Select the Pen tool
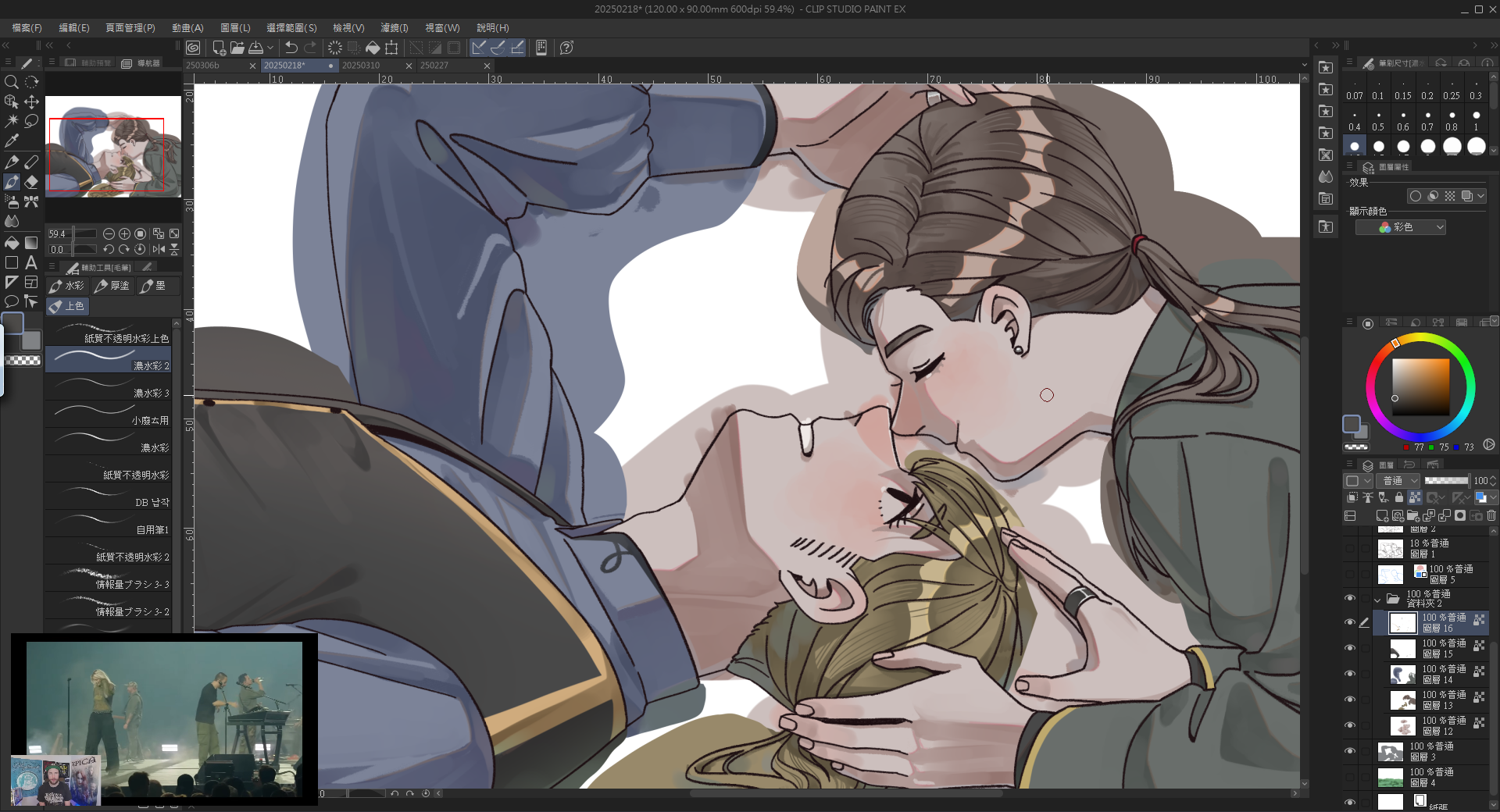The width and height of the screenshot is (1500, 812). point(12,162)
